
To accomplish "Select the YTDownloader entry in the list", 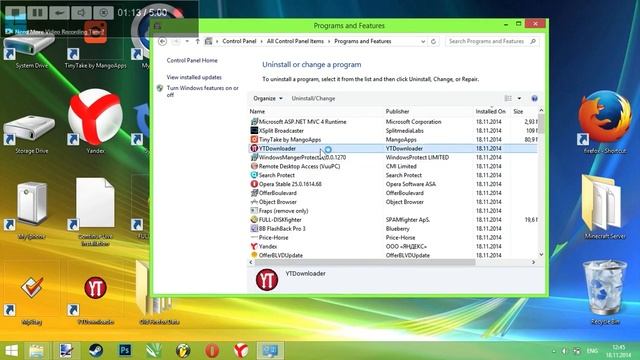I will (393, 149).
